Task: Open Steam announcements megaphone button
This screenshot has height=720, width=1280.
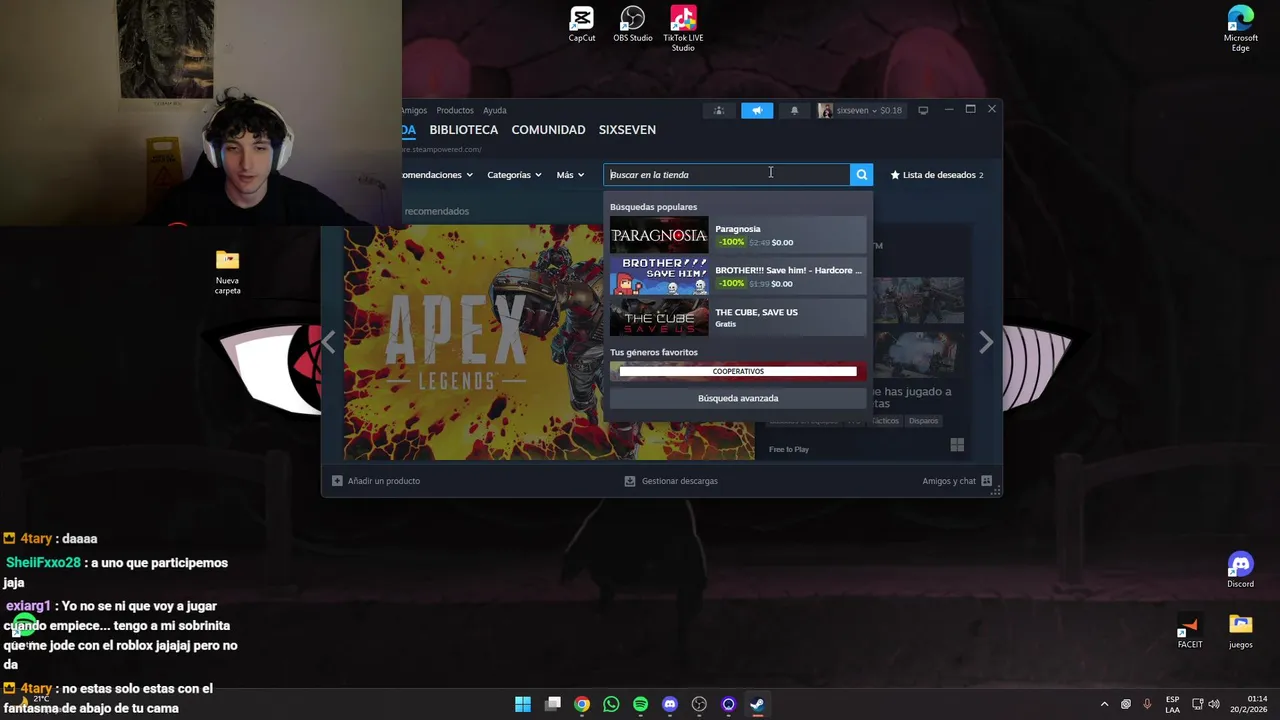Action: click(x=757, y=110)
